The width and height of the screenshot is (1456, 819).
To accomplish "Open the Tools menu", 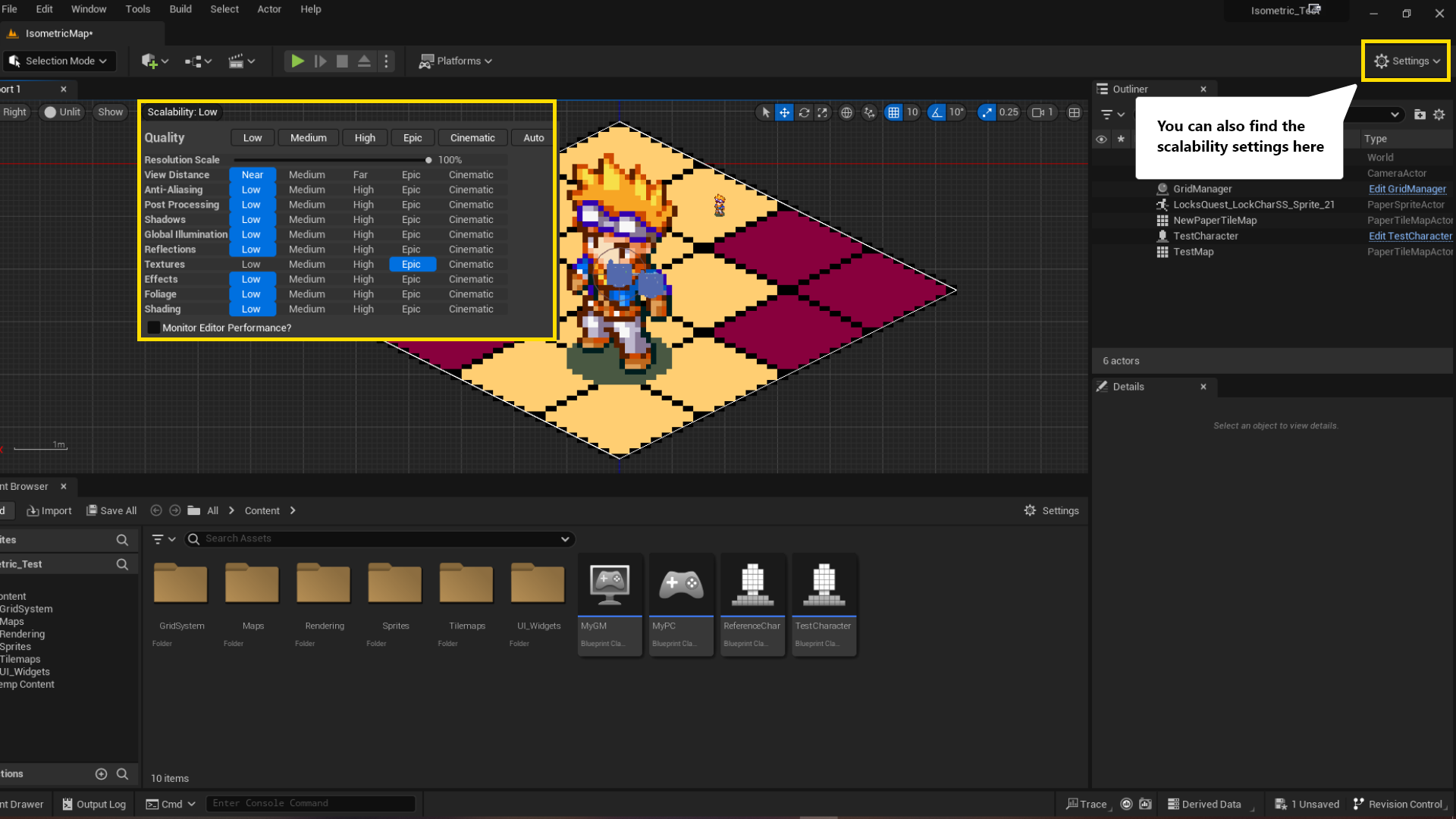I will tap(137, 9).
